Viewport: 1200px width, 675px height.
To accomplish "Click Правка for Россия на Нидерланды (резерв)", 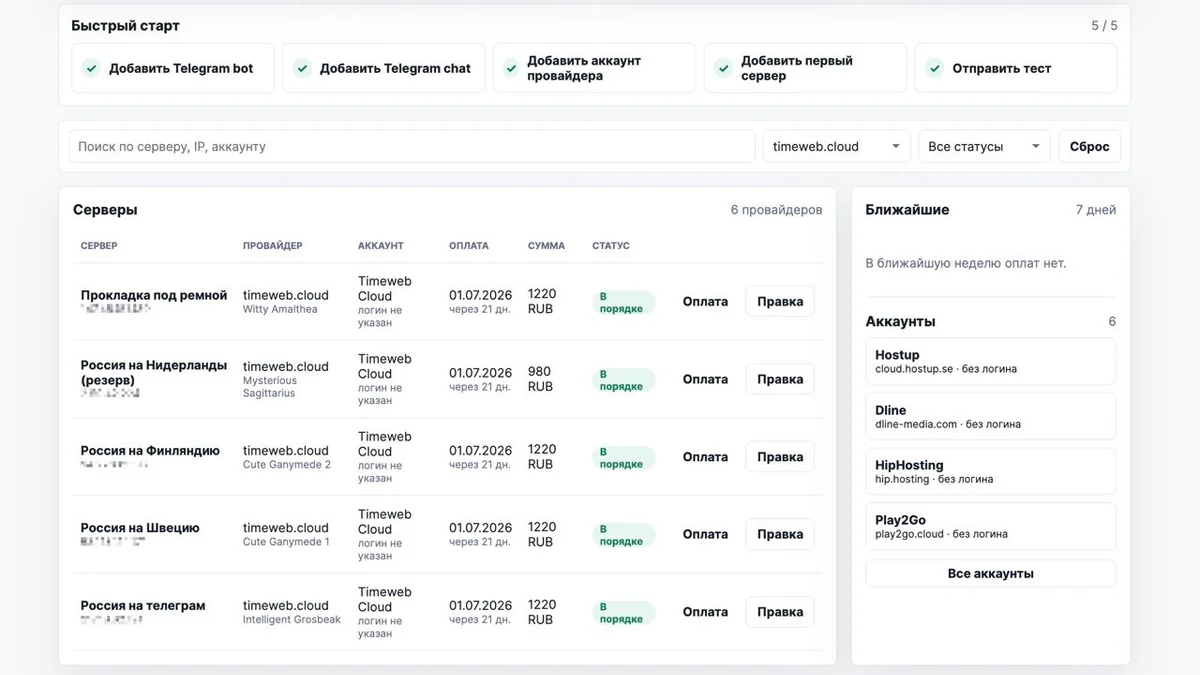I will pos(780,379).
